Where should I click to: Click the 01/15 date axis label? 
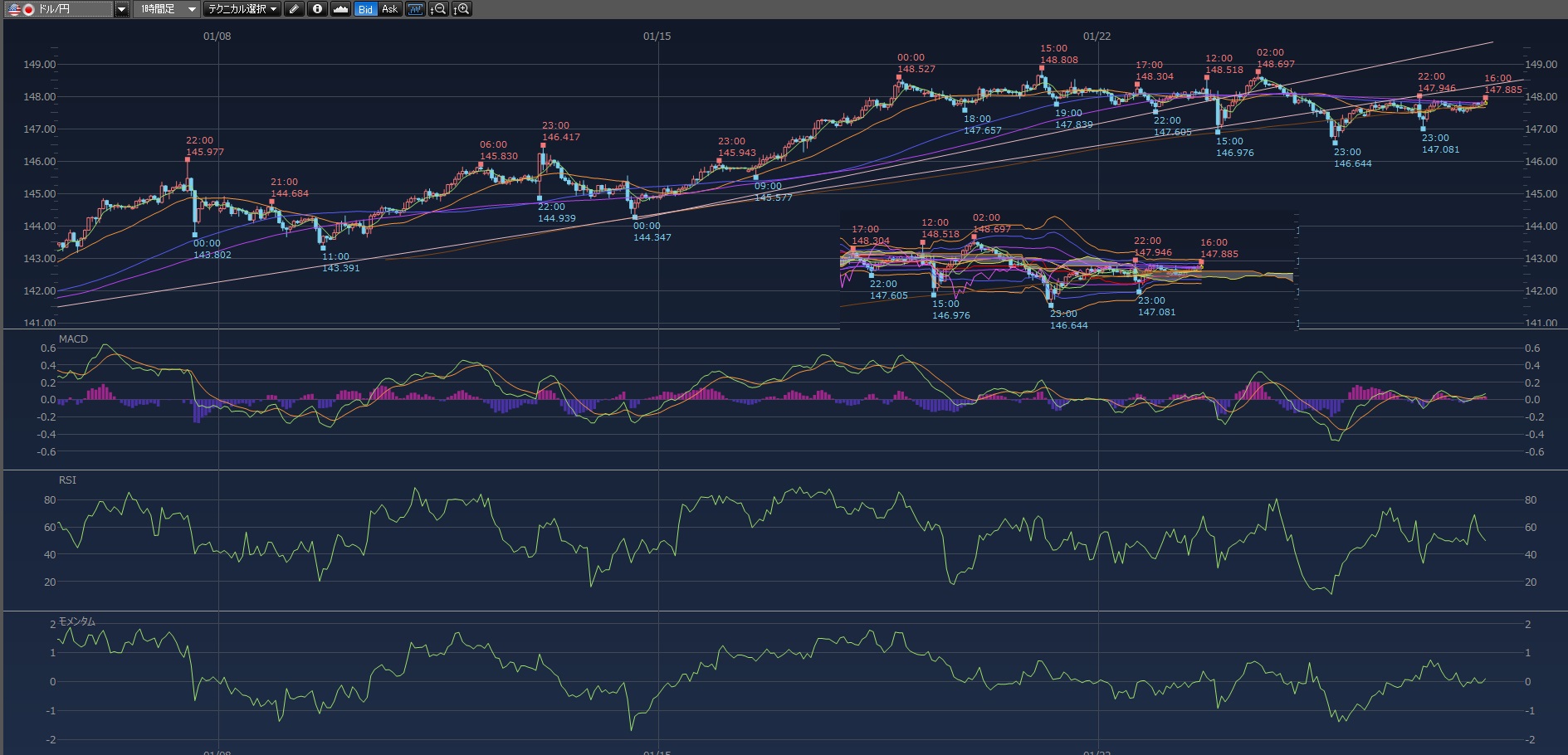(657, 37)
